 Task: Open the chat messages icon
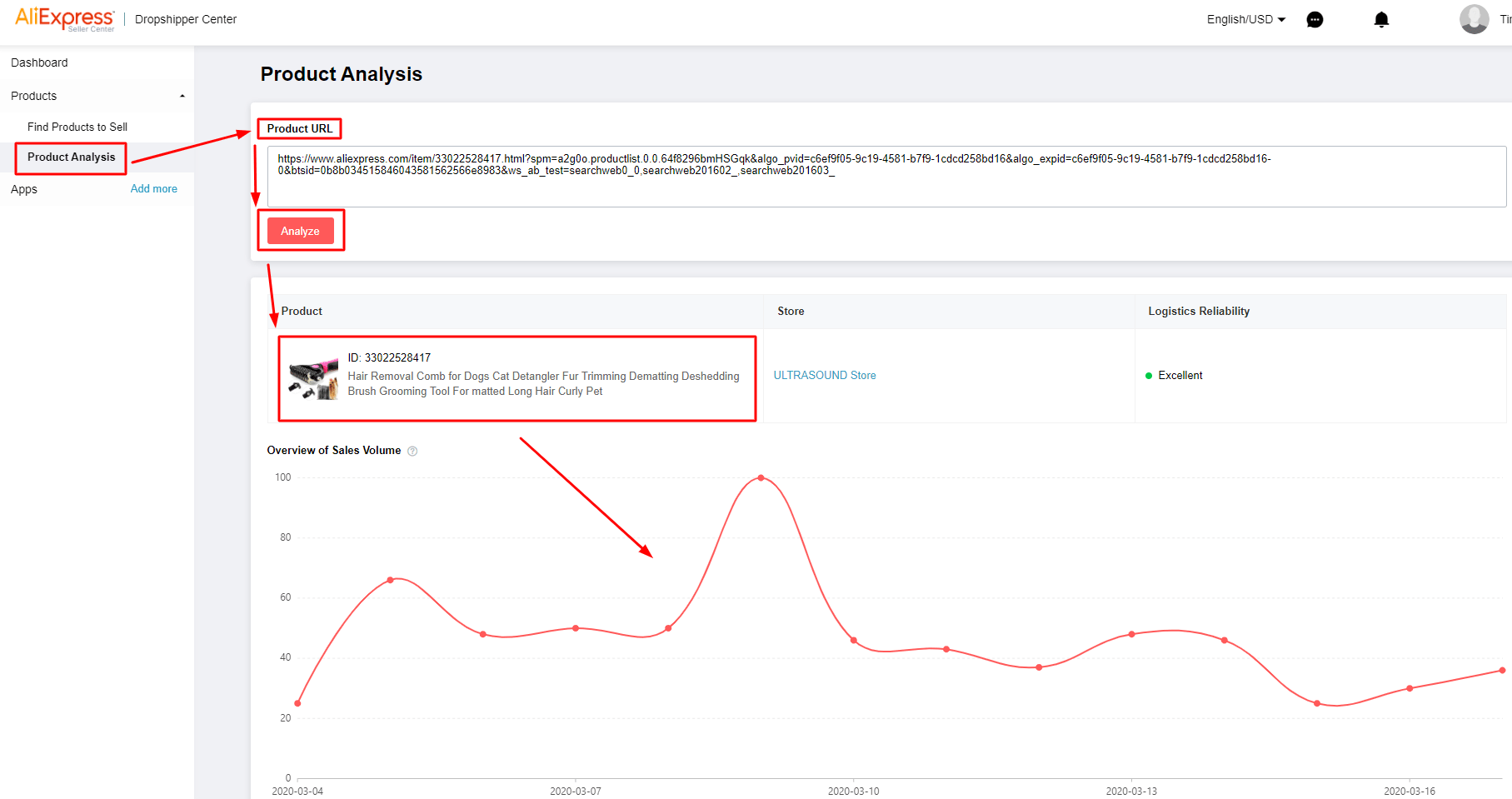coord(1315,20)
